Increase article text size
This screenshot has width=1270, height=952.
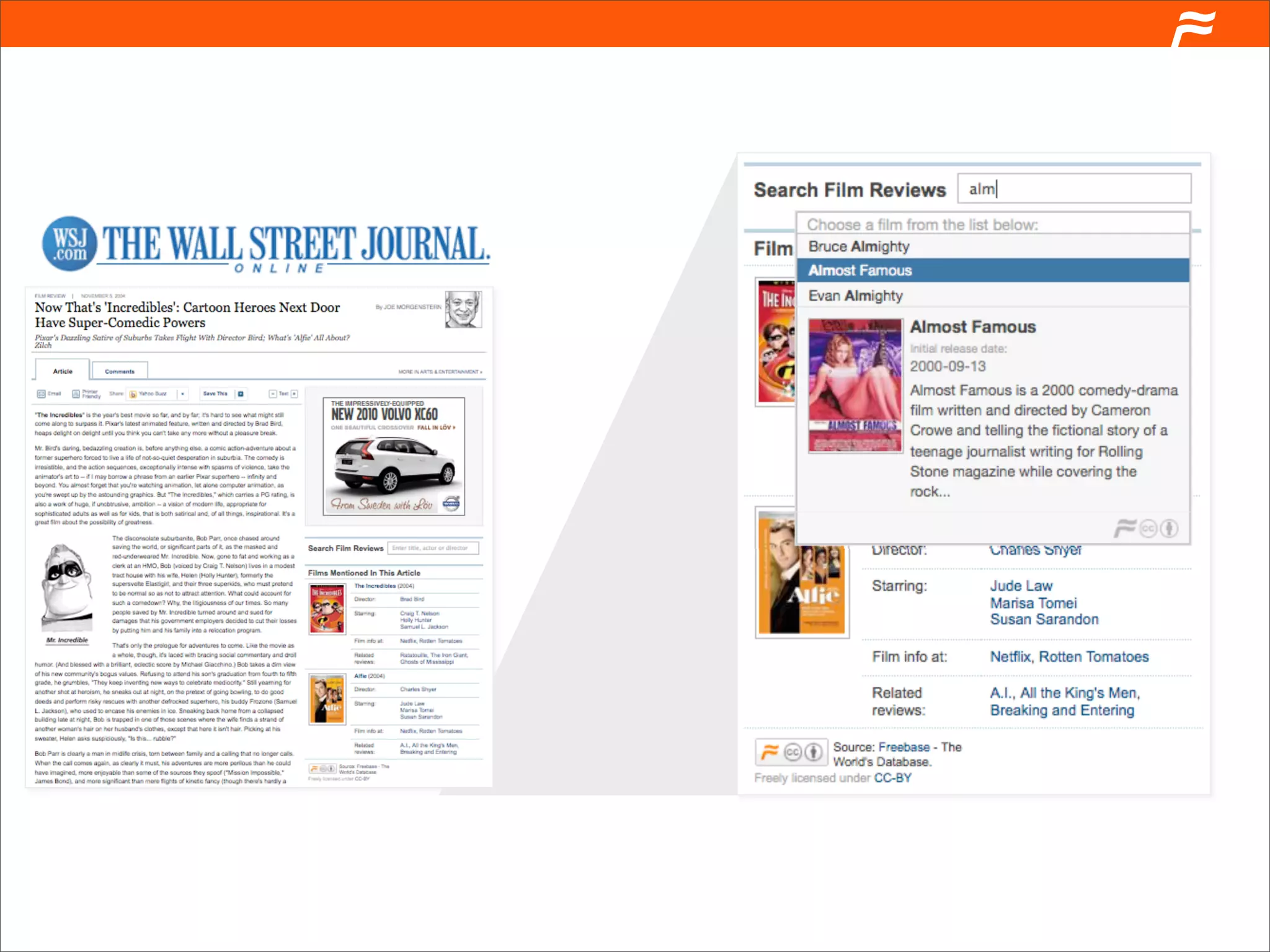(294, 394)
